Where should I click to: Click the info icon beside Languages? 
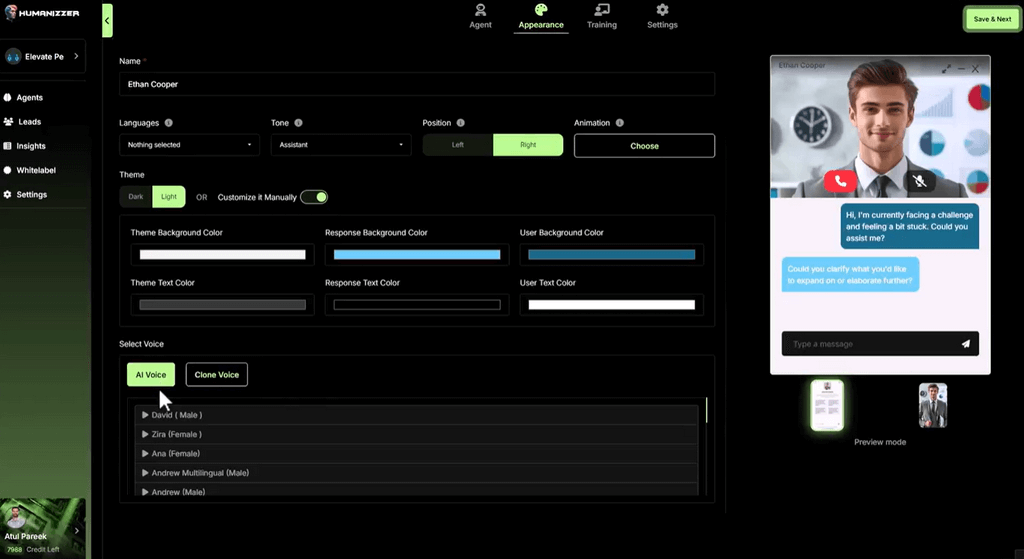(168, 123)
